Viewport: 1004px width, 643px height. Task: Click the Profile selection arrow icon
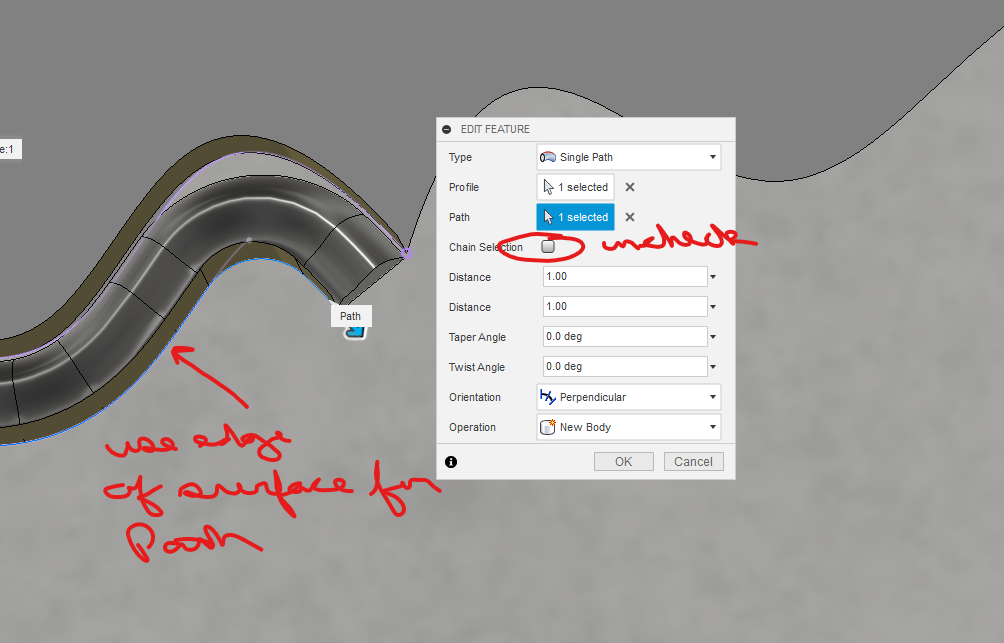(x=550, y=187)
